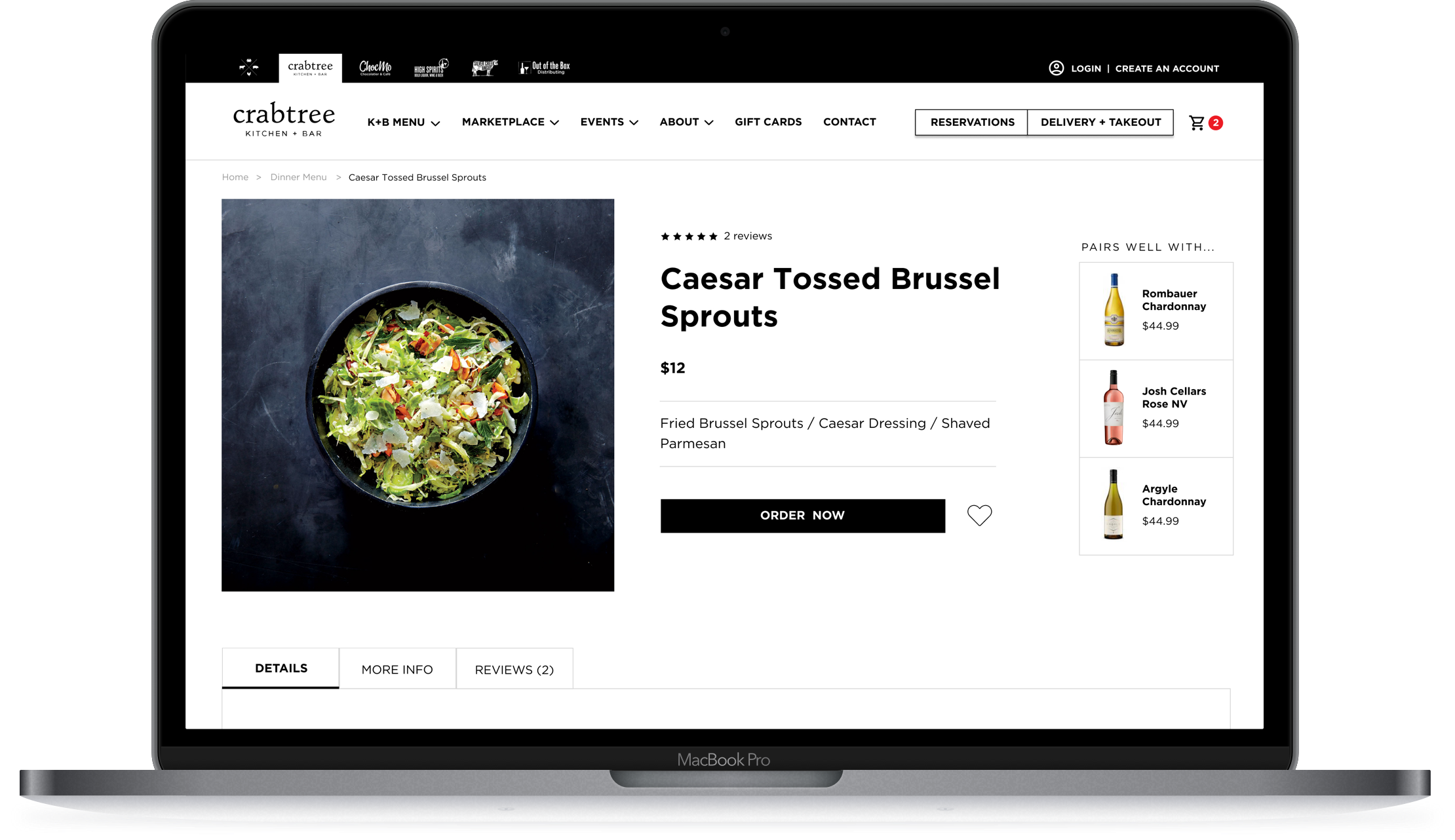Open Reservations button
Image resolution: width=1455 pixels, height=840 pixels.
[972, 123]
